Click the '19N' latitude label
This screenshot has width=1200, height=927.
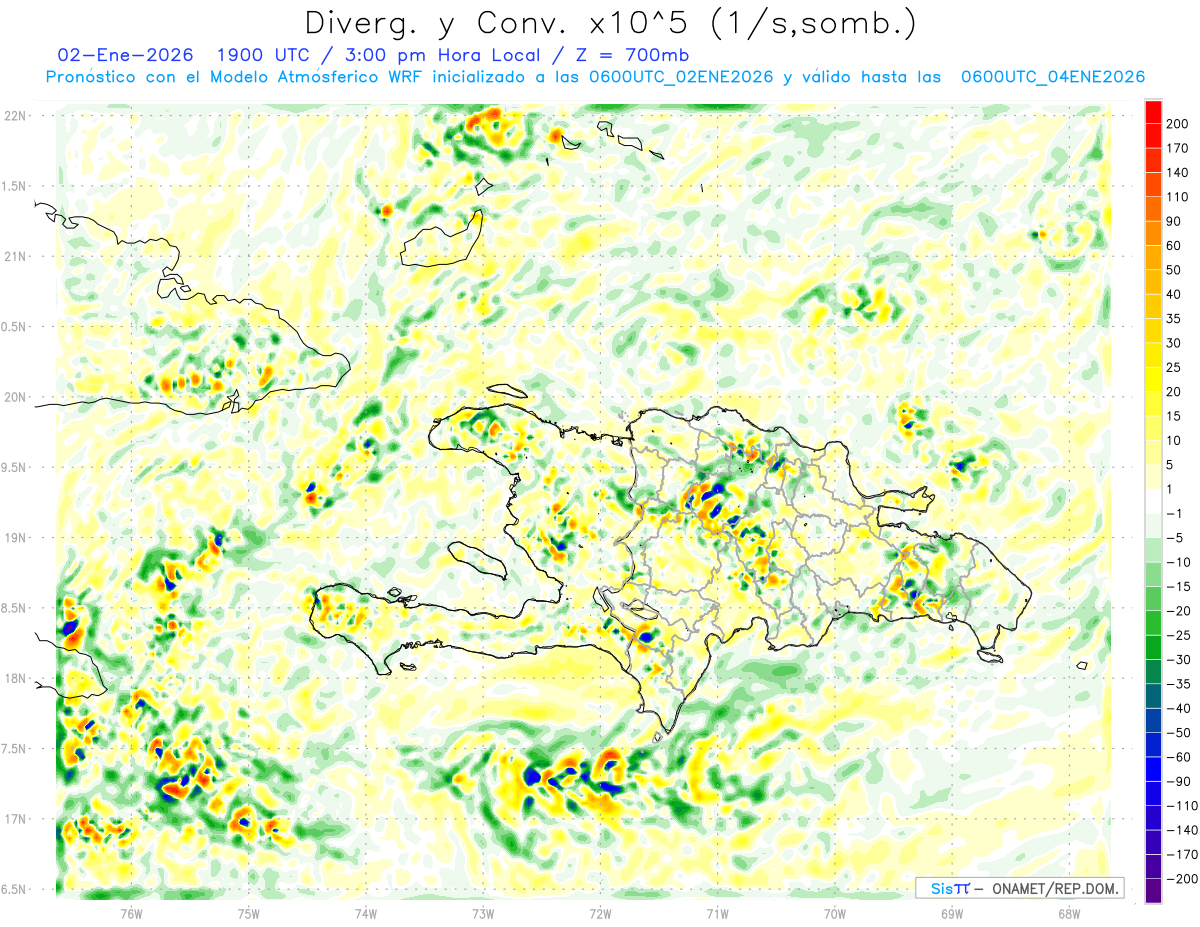point(15,538)
